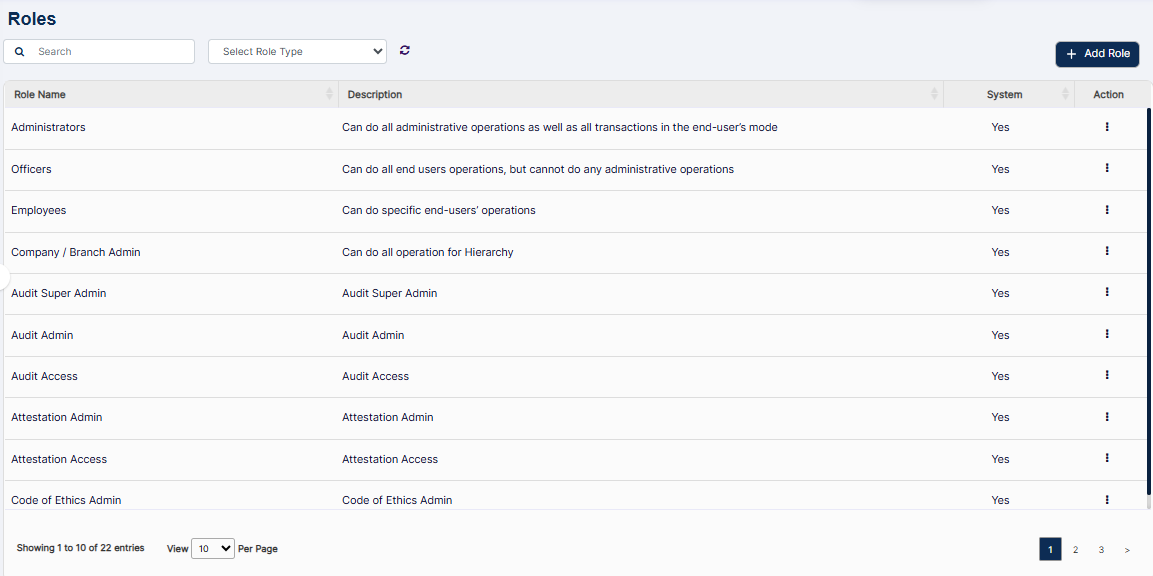The image size is (1153, 576).
Task: Open the action menu for Officers role
Action: (1107, 168)
